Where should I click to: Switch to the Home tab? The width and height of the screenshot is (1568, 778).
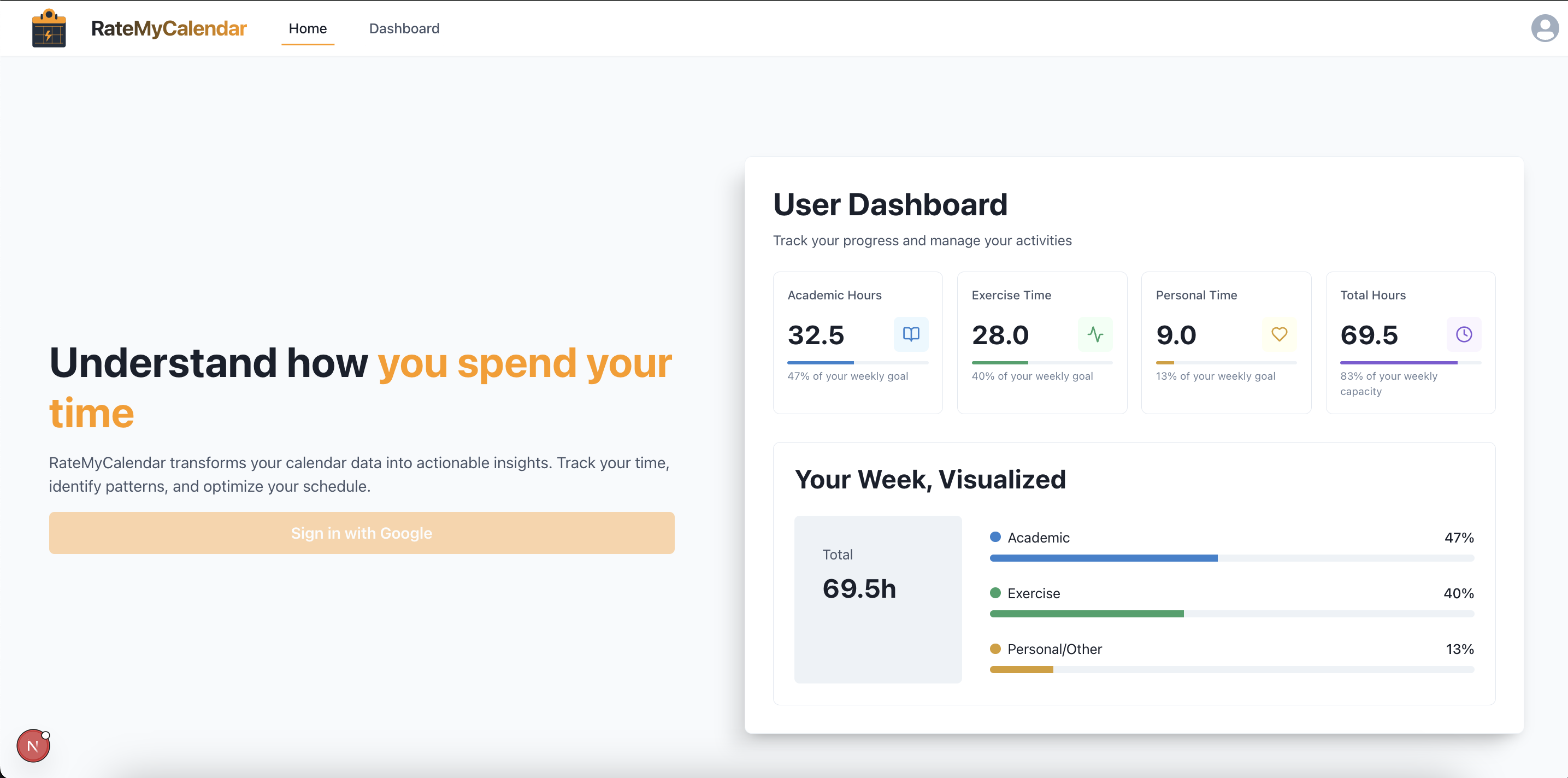click(308, 28)
